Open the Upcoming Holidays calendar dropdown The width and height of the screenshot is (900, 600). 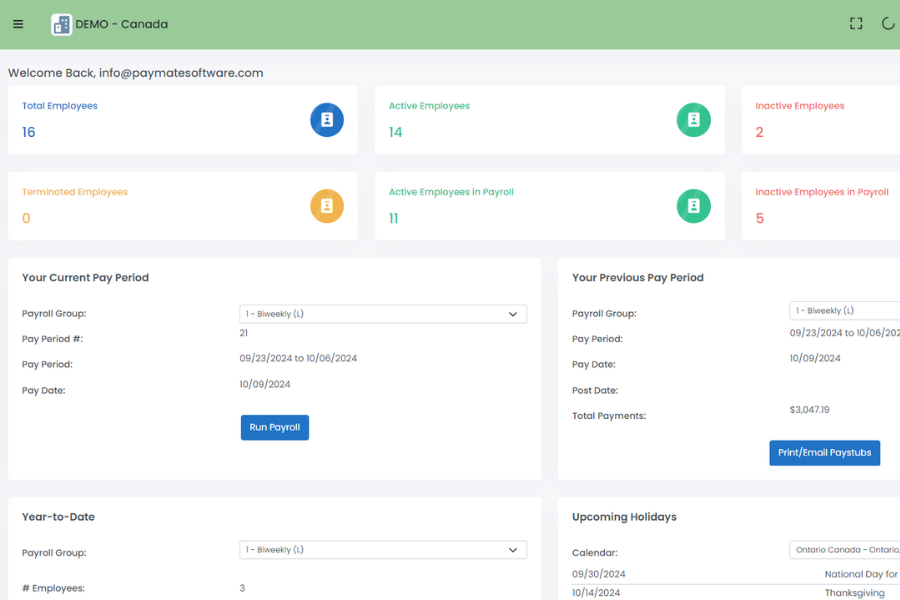click(x=845, y=550)
